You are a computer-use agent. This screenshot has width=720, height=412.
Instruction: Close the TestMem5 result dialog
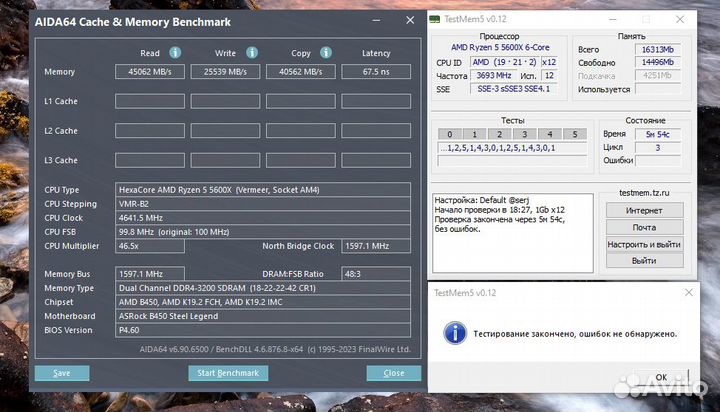pos(689,292)
